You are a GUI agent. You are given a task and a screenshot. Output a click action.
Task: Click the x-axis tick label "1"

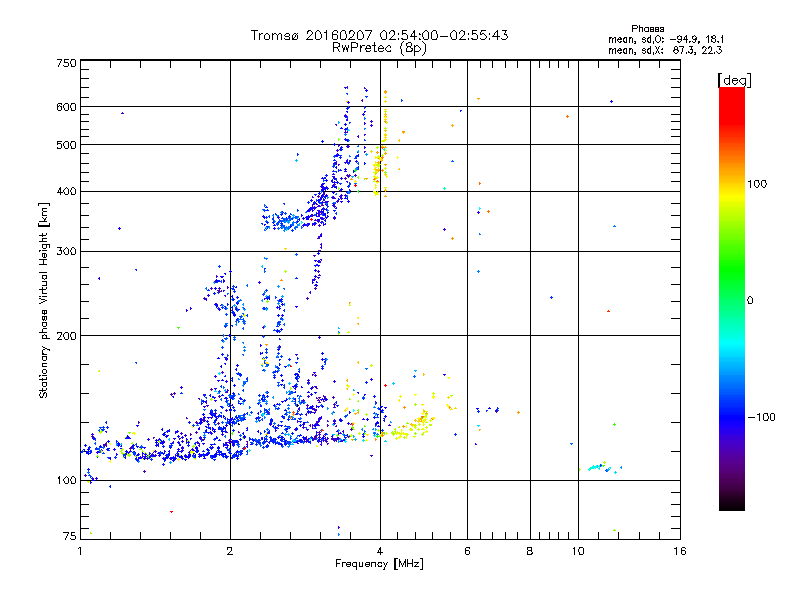click(x=80, y=551)
